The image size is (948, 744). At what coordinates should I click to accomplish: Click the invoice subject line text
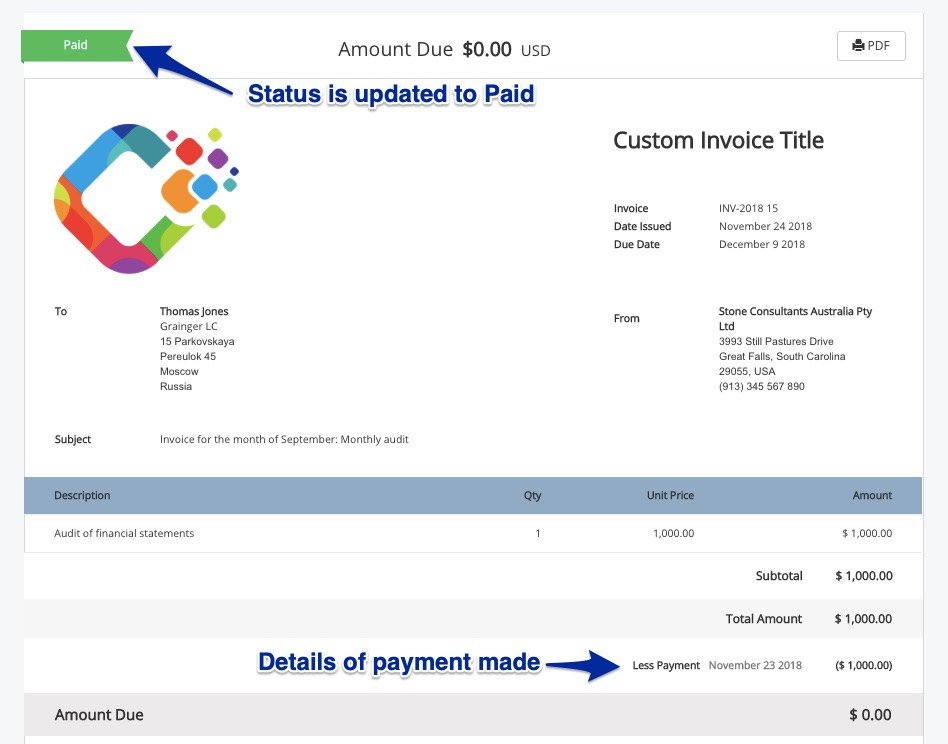tap(284, 439)
